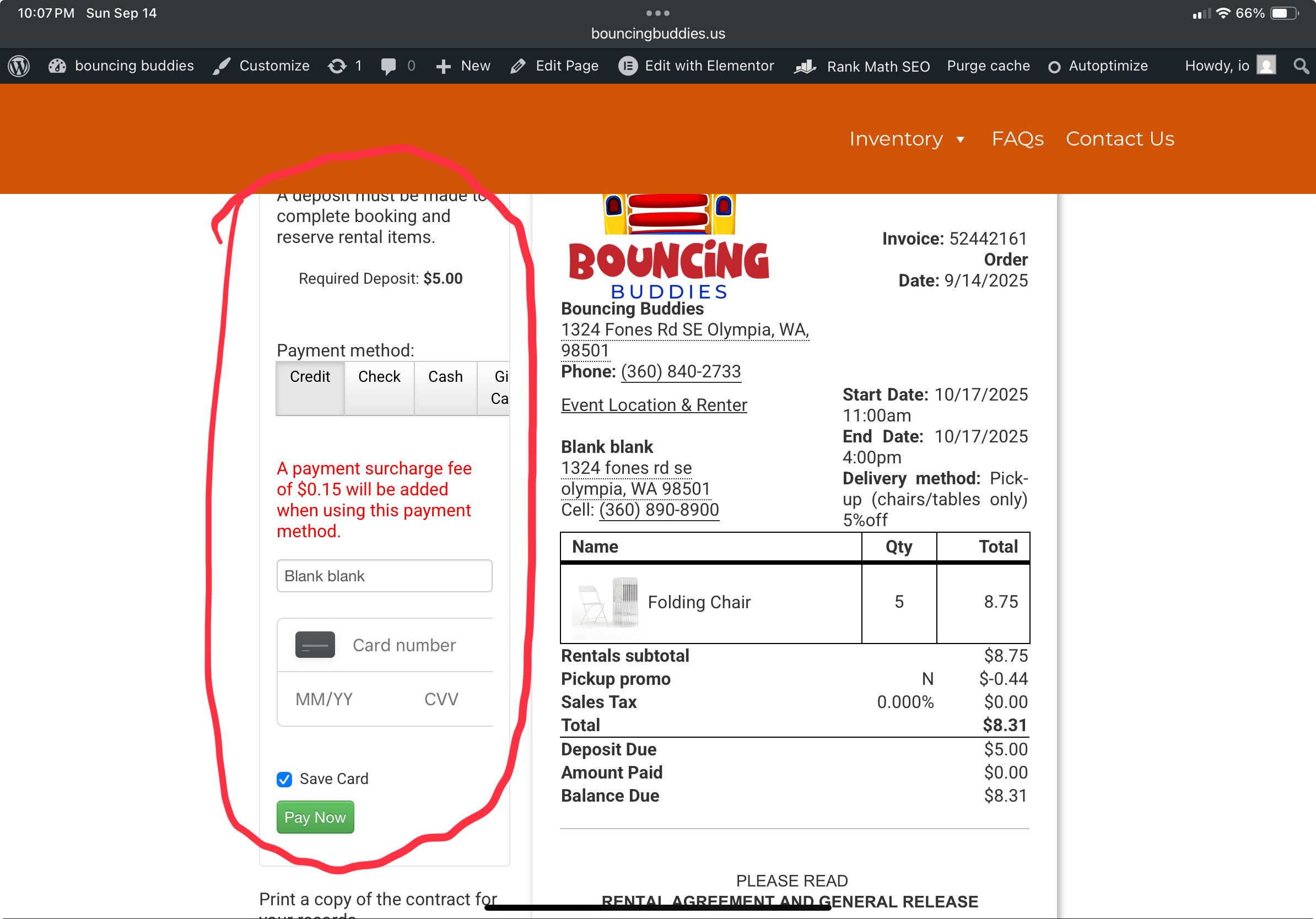
Task: Open renter address 1324 fones rd se
Action: (635, 478)
